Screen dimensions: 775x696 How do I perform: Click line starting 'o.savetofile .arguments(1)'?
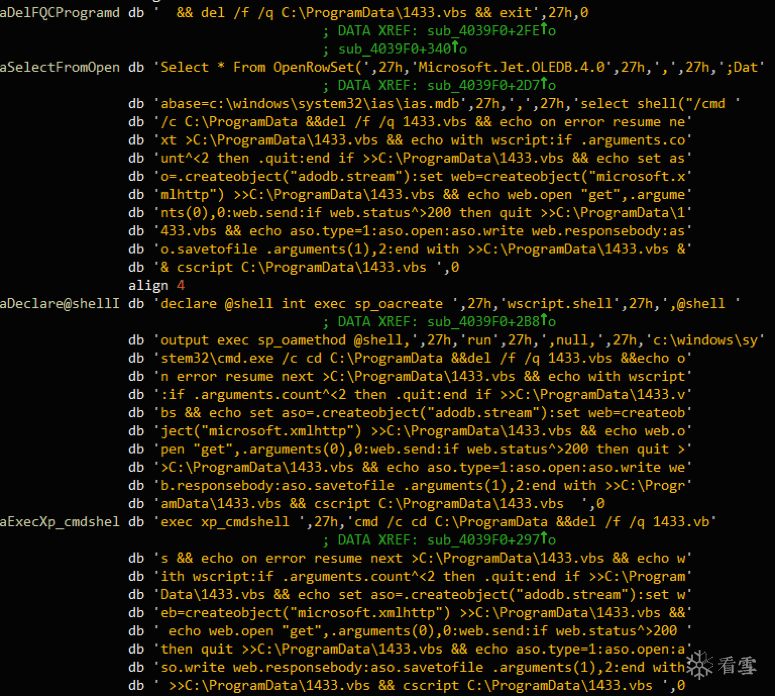[x=410, y=249]
